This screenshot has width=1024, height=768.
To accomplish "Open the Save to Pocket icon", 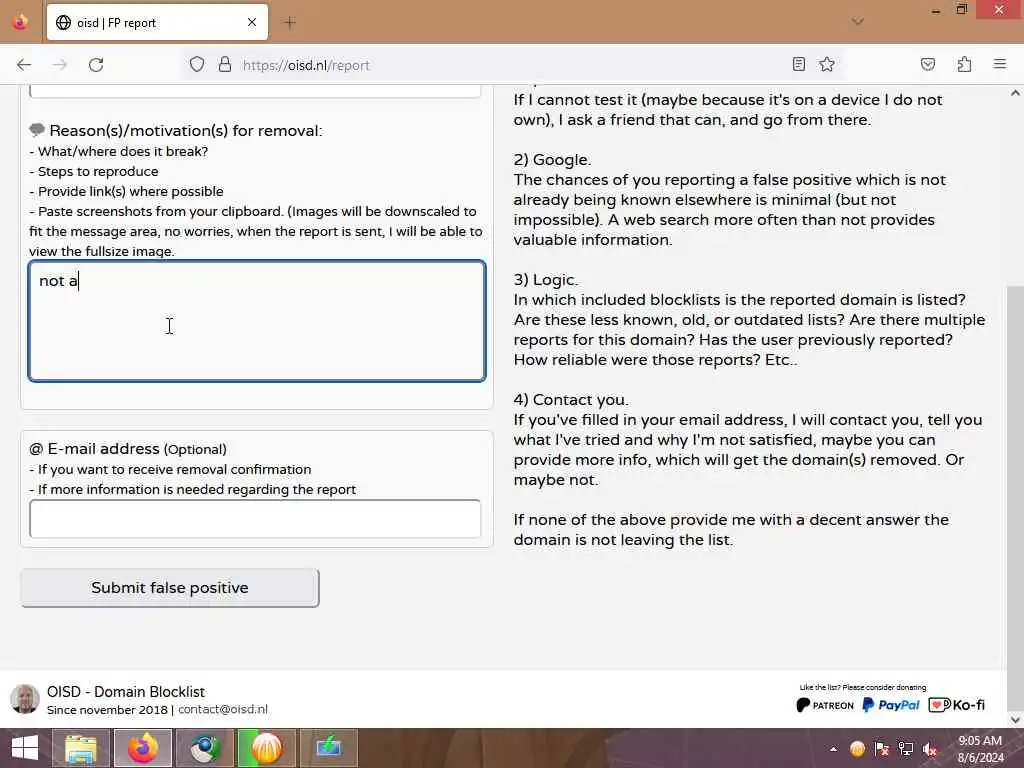I will pos(927,64).
